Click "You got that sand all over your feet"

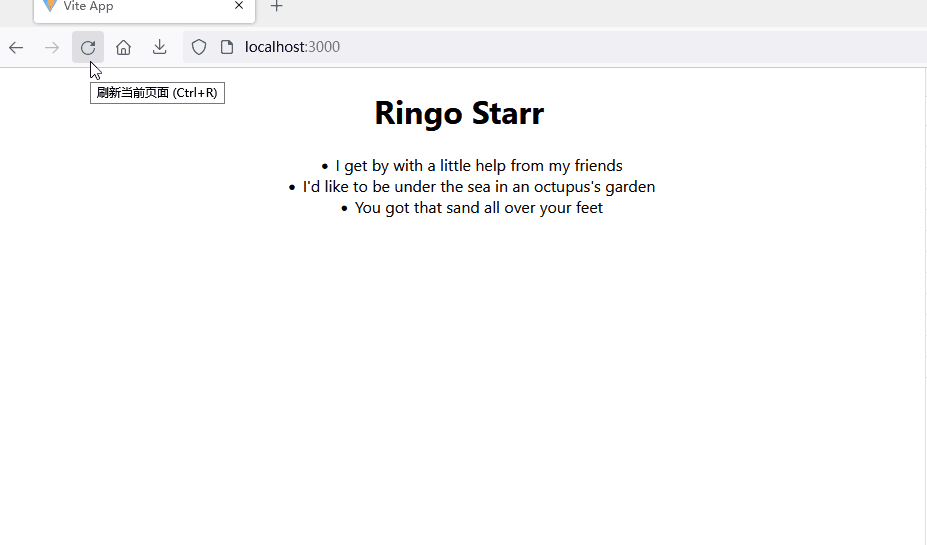point(479,208)
